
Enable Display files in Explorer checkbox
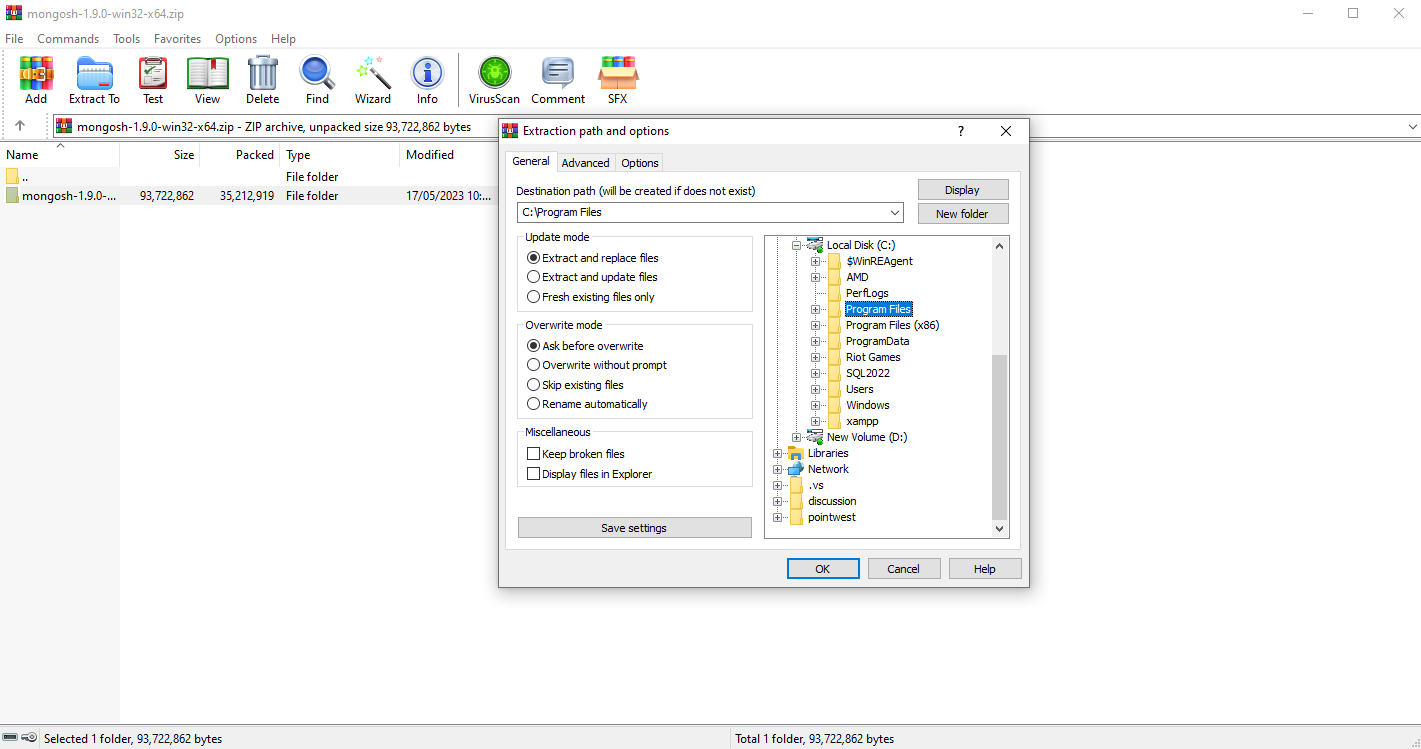tap(533, 474)
